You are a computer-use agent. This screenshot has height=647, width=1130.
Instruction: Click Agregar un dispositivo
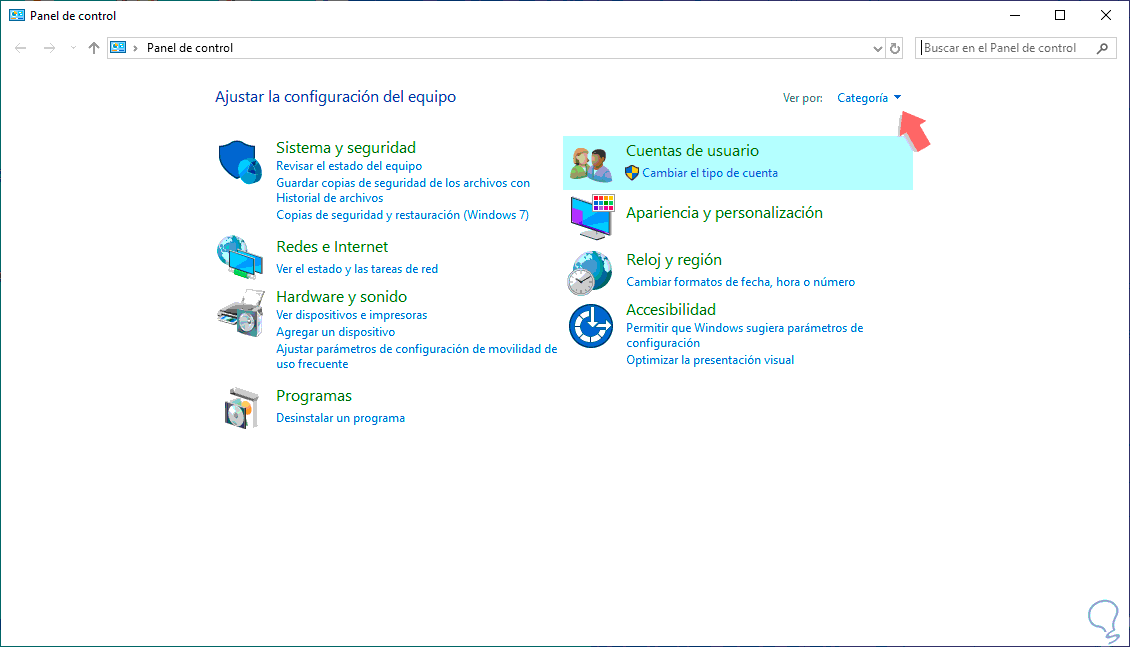pyautogui.click(x=335, y=332)
